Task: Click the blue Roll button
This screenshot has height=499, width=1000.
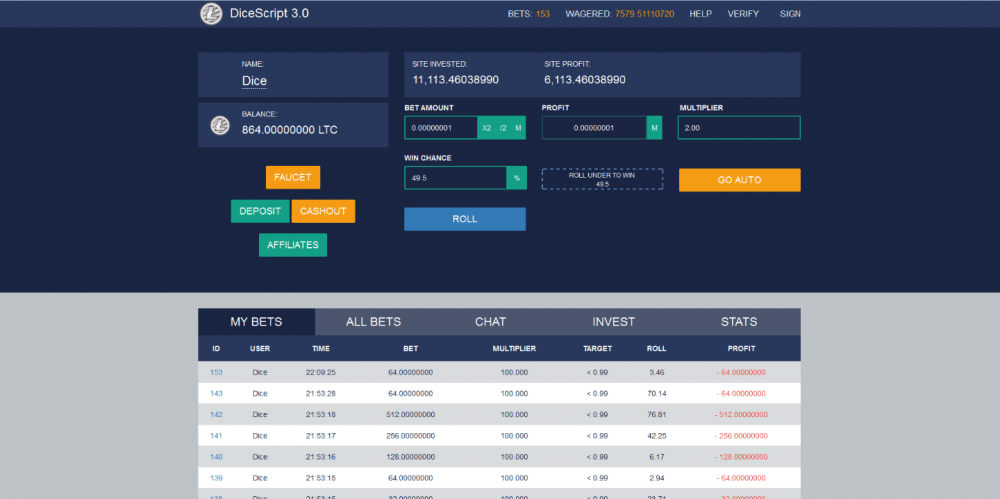Action: tap(465, 219)
